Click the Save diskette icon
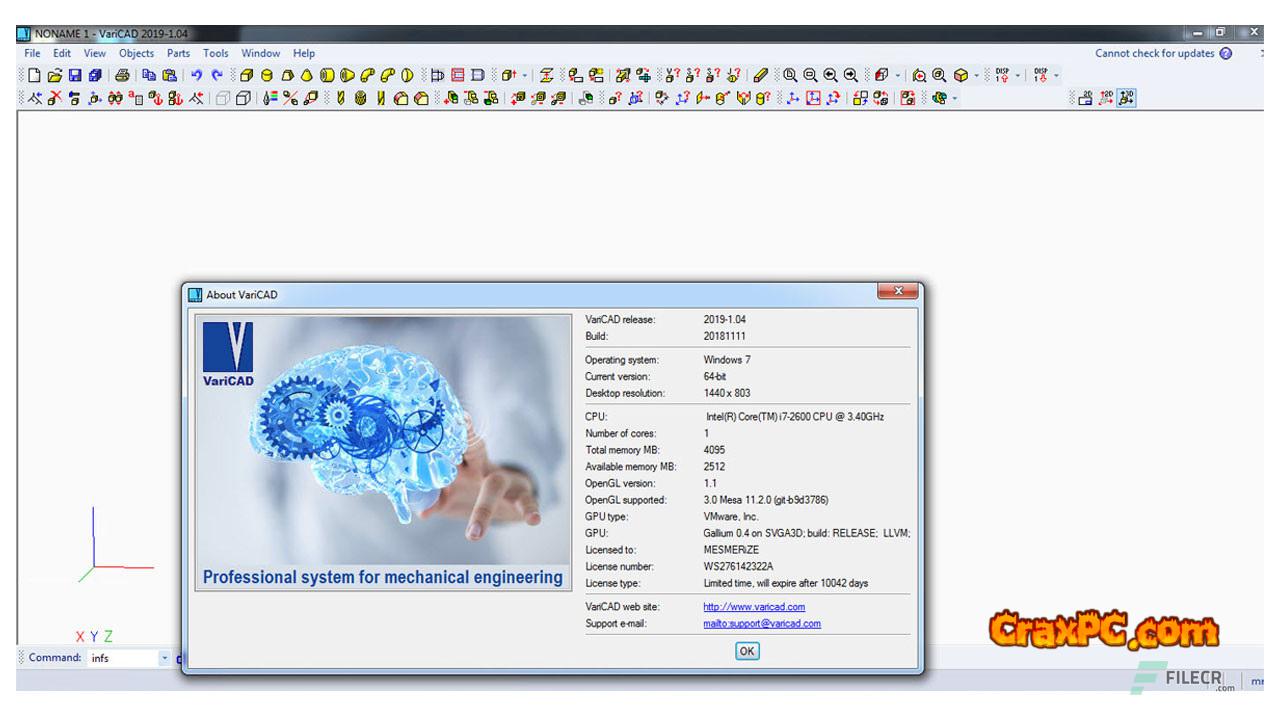This screenshot has height=720, width=1280. coord(75,75)
